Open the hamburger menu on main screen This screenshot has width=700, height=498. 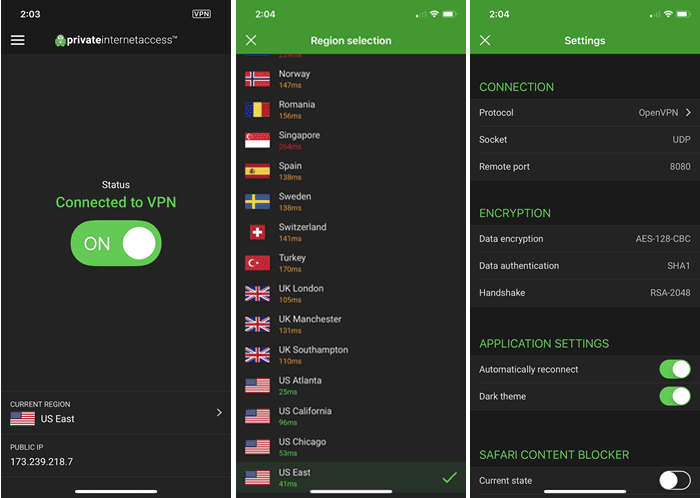[x=18, y=40]
